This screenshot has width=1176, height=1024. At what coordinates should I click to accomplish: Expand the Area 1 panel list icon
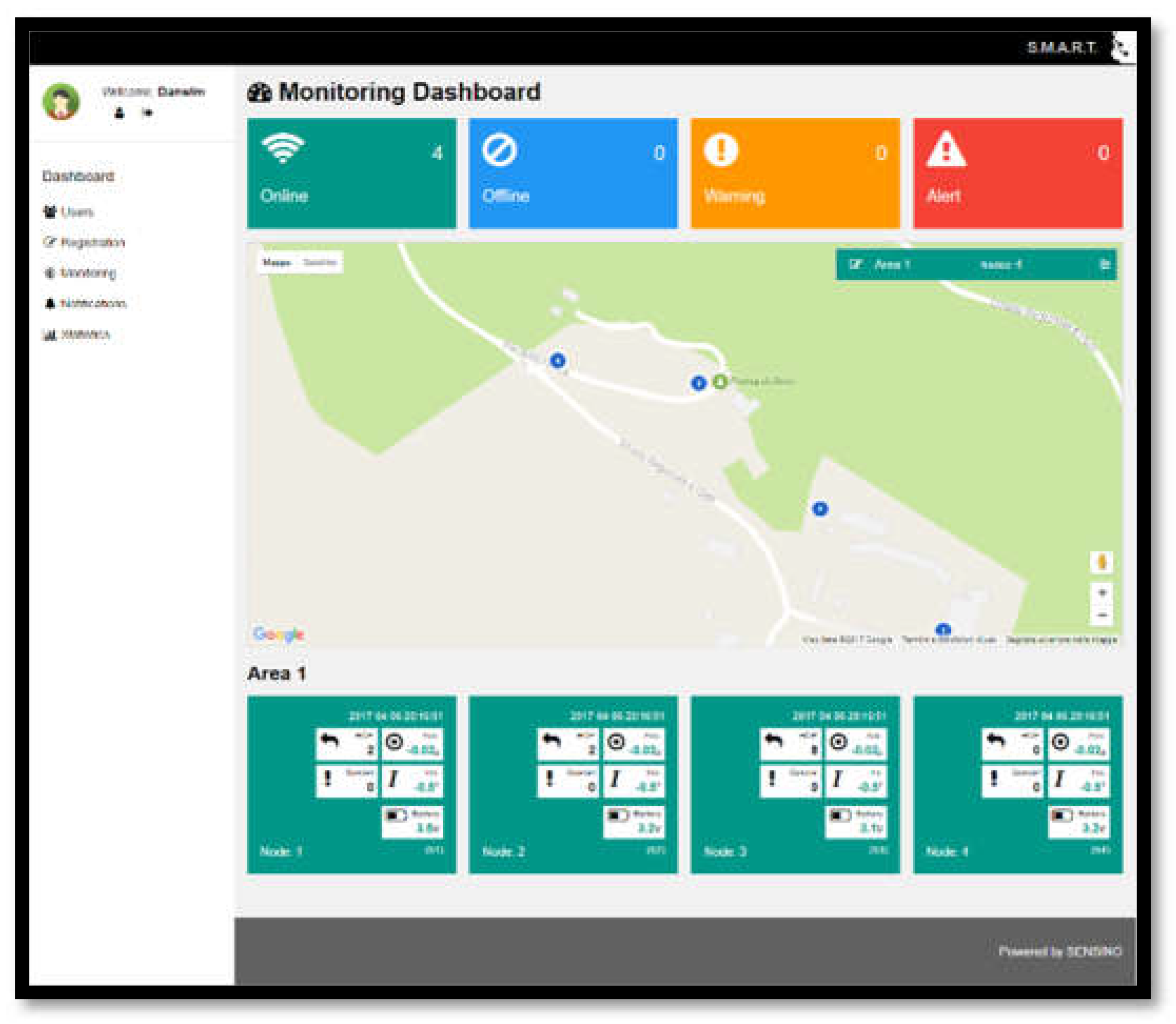(x=1104, y=265)
